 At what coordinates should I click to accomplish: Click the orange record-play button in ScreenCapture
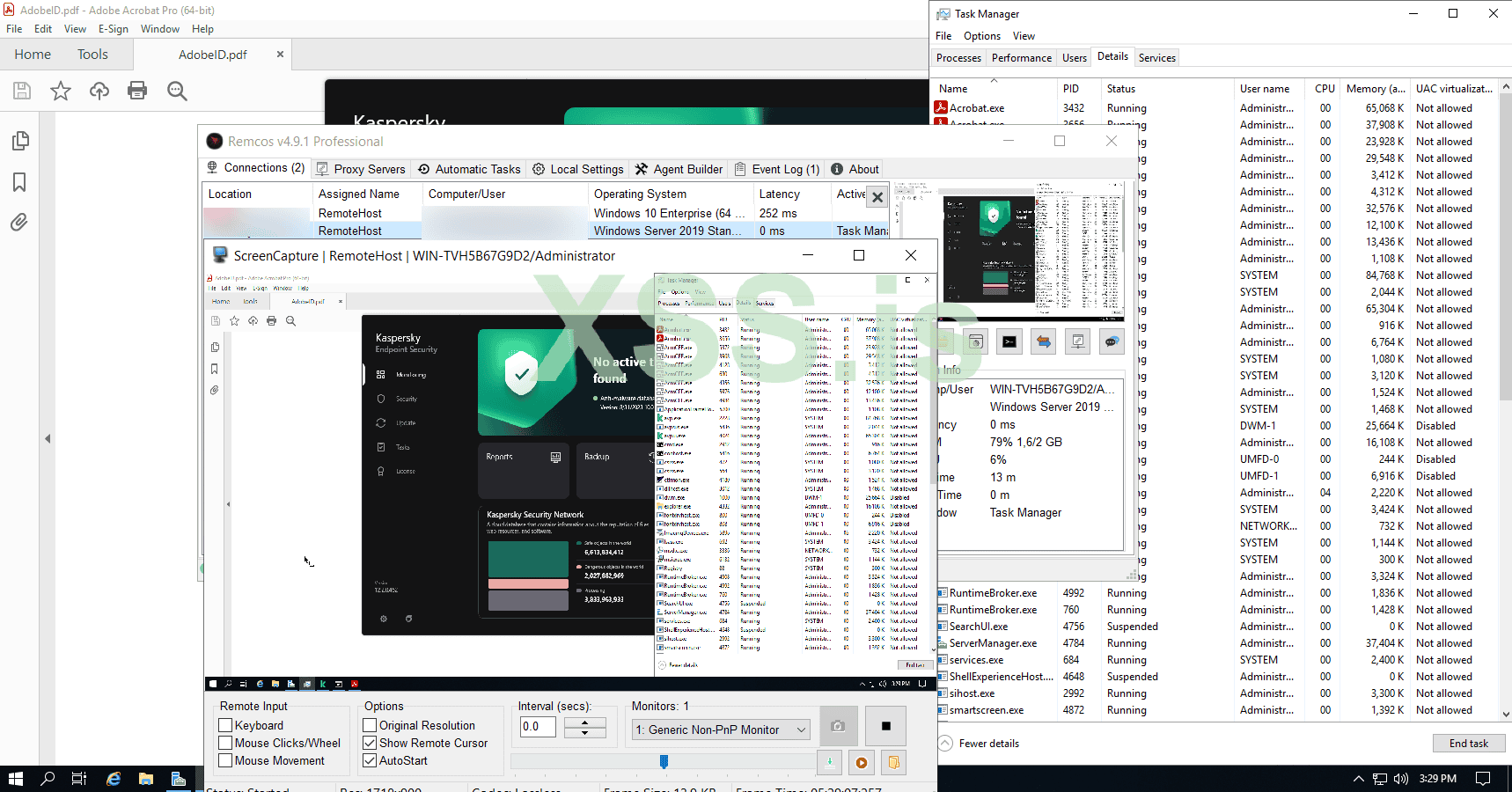click(862, 763)
